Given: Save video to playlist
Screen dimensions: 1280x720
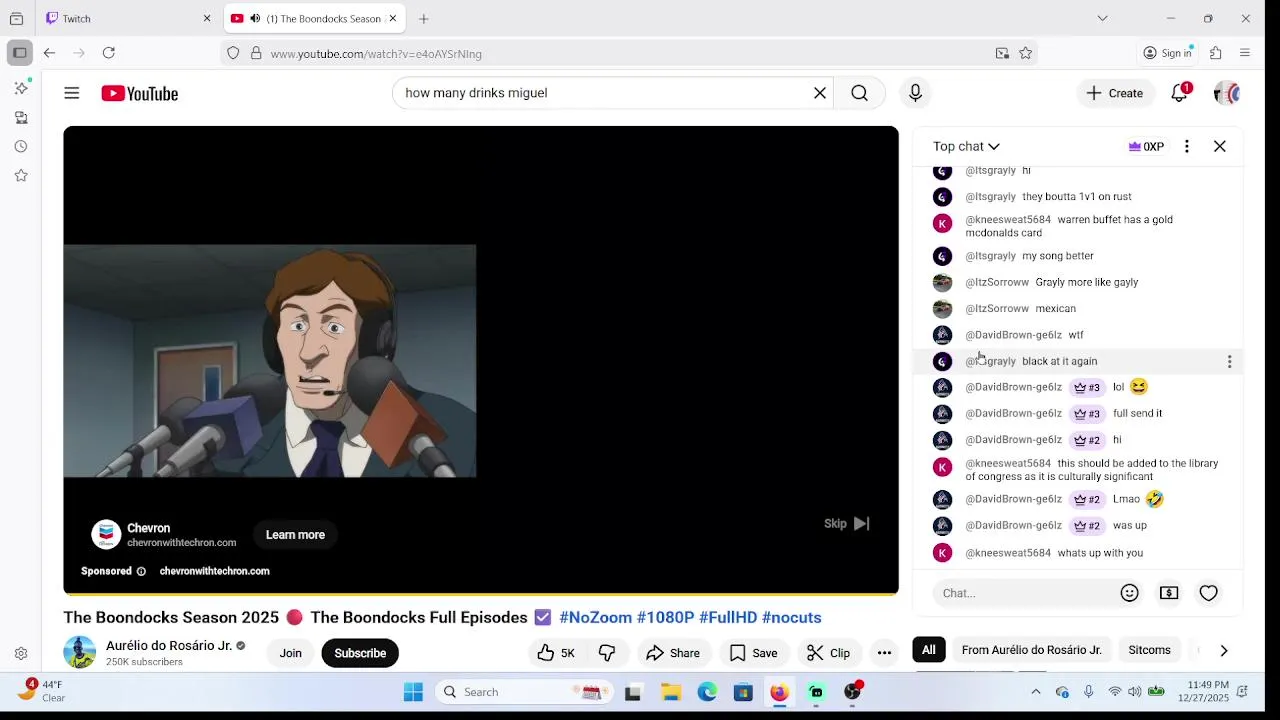Looking at the screenshot, I should tap(754, 653).
